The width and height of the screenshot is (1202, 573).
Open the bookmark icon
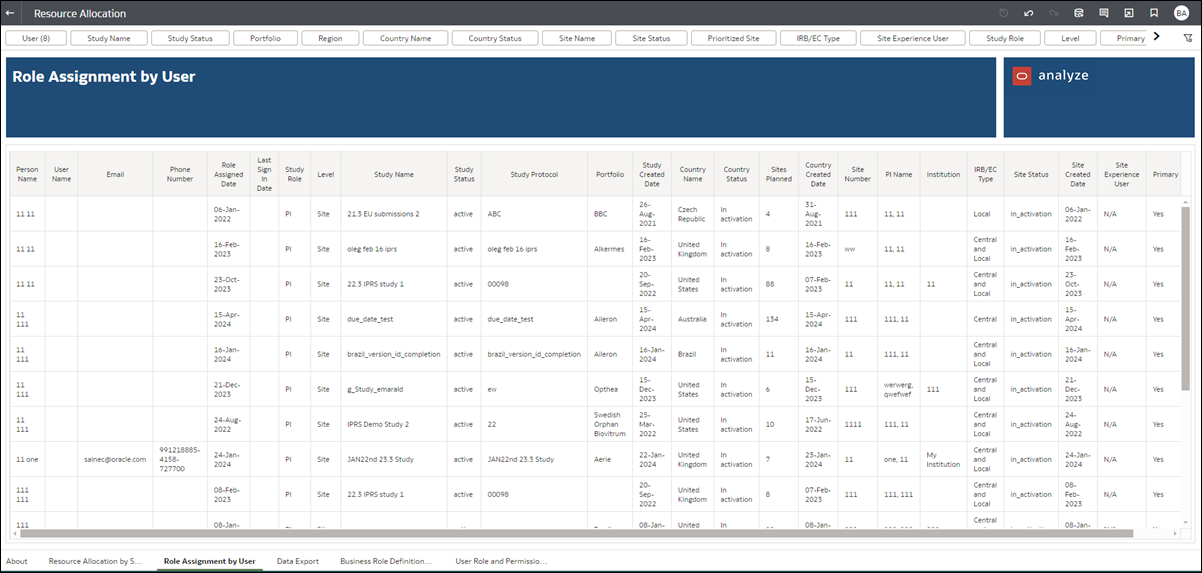[1154, 14]
